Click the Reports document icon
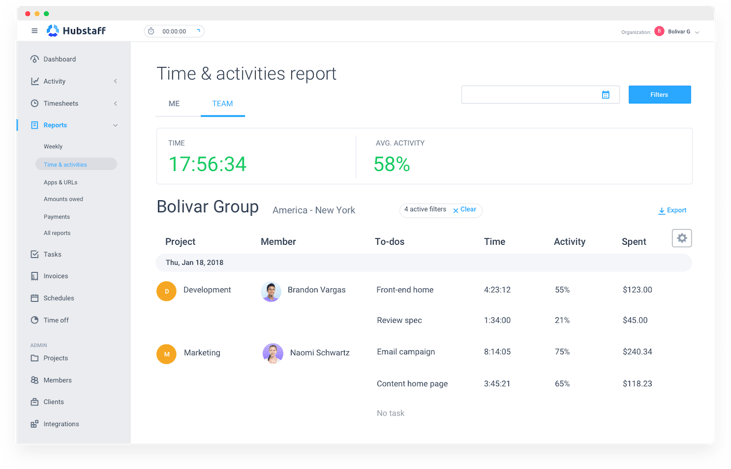This screenshot has height=469, width=731. click(x=34, y=125)
